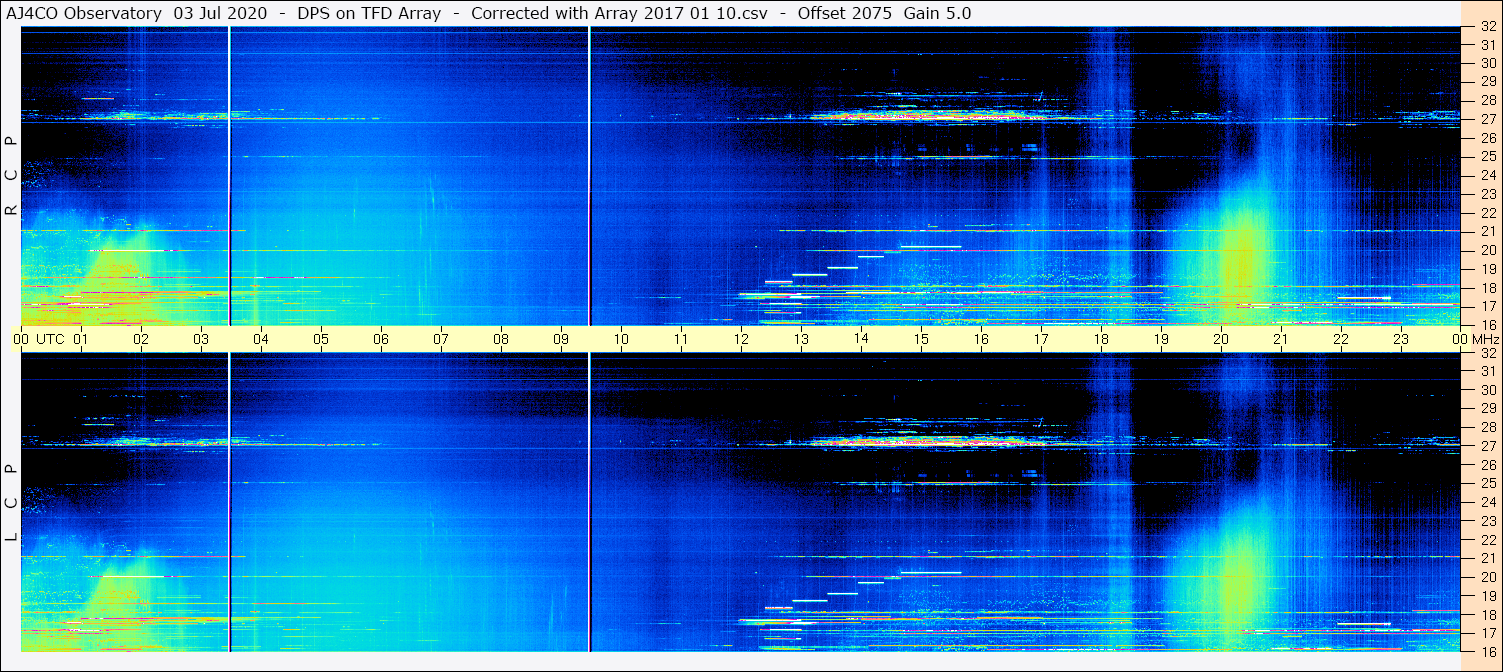Select the 16 hour label on time axis

pos(981,339)
